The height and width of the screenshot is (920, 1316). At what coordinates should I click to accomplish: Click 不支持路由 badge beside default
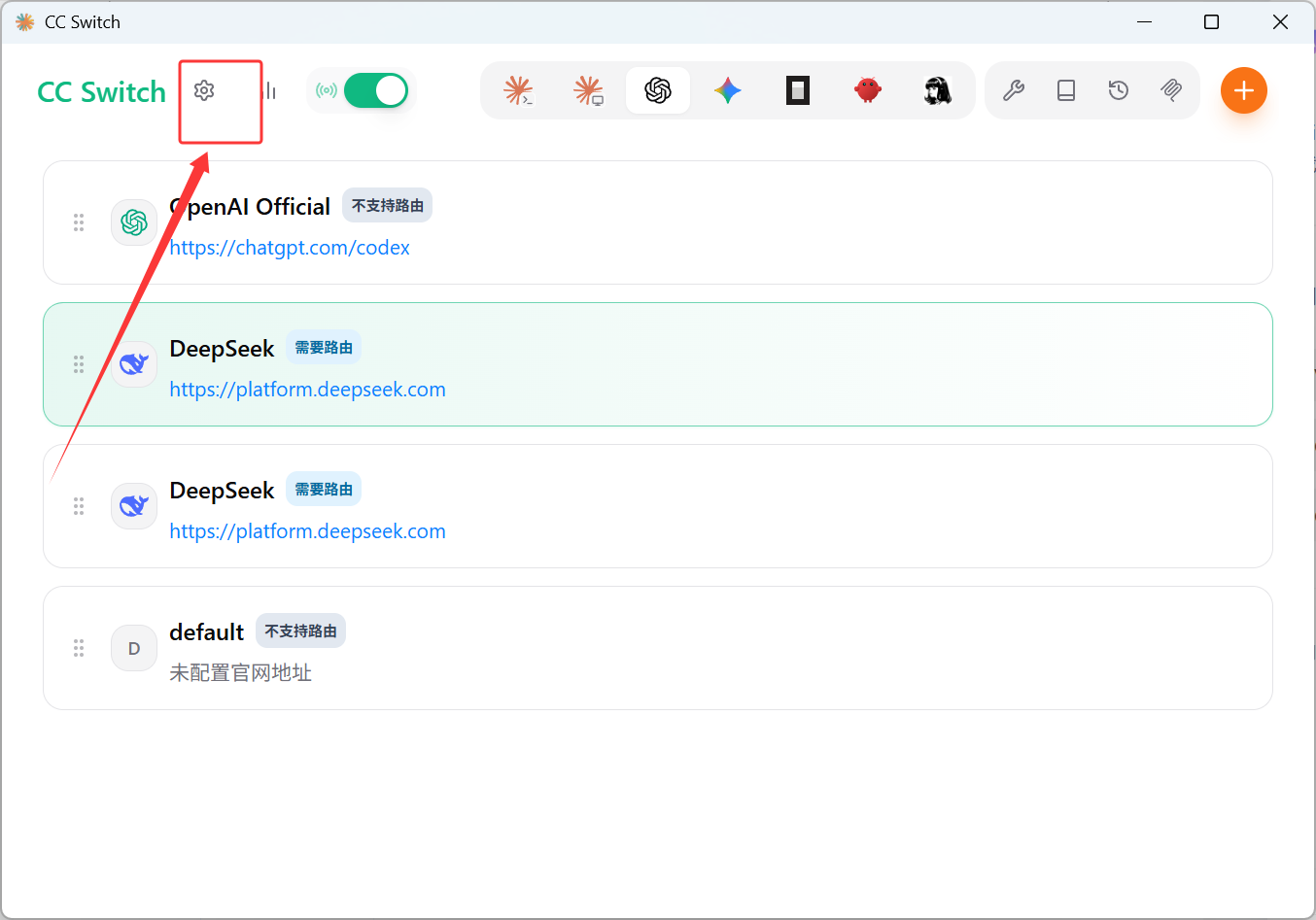coord(301,631)
